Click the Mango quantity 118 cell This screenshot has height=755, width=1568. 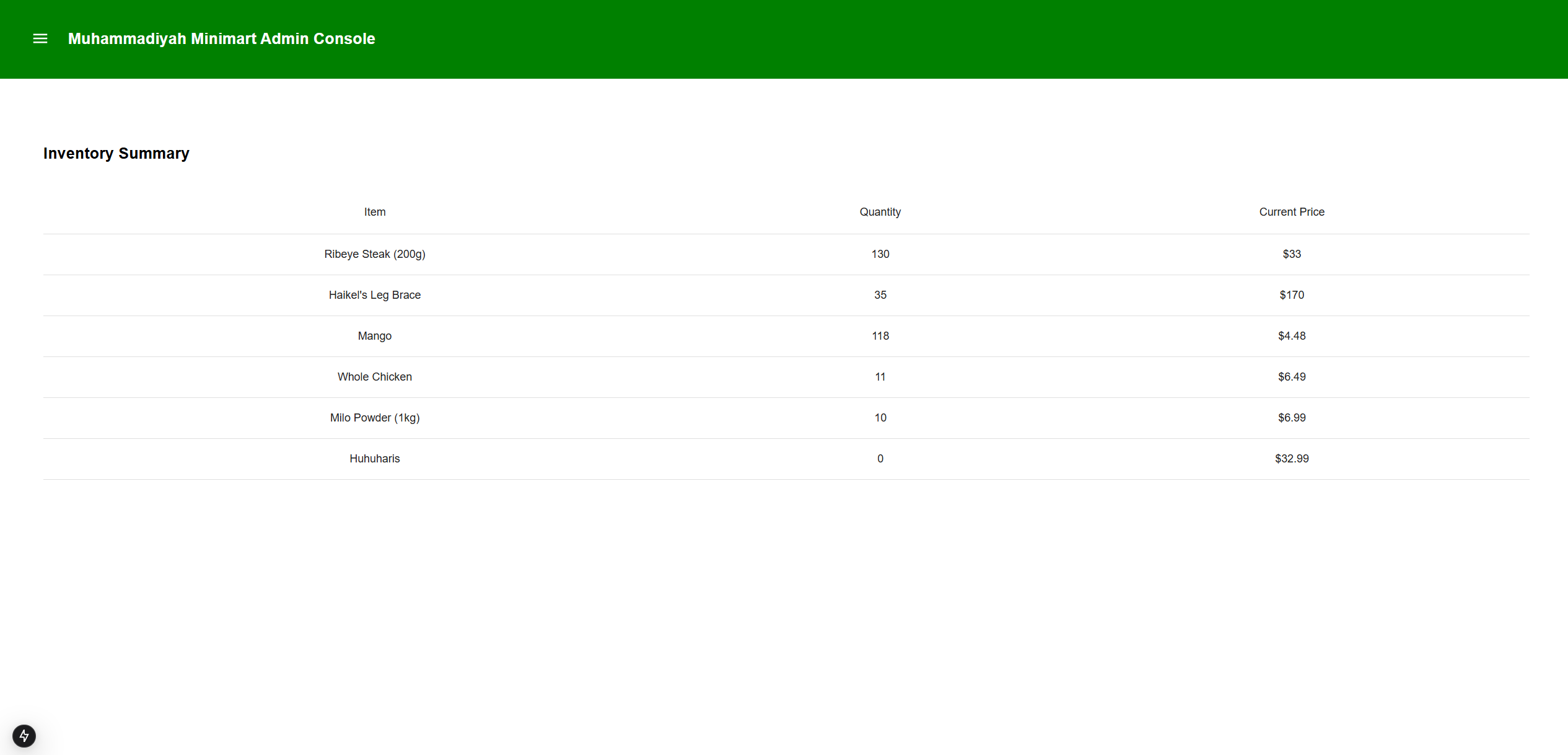[880, 336]
